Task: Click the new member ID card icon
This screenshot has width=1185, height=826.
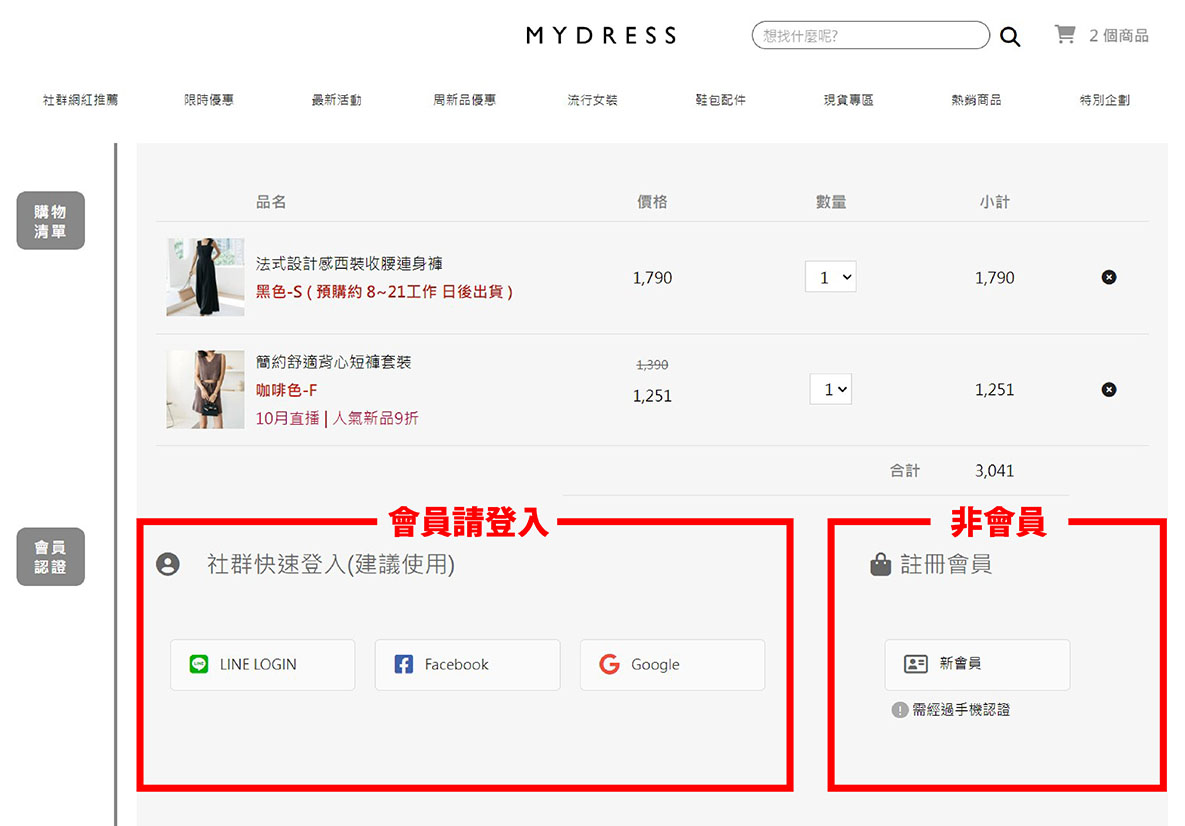Action: [915, 664]
